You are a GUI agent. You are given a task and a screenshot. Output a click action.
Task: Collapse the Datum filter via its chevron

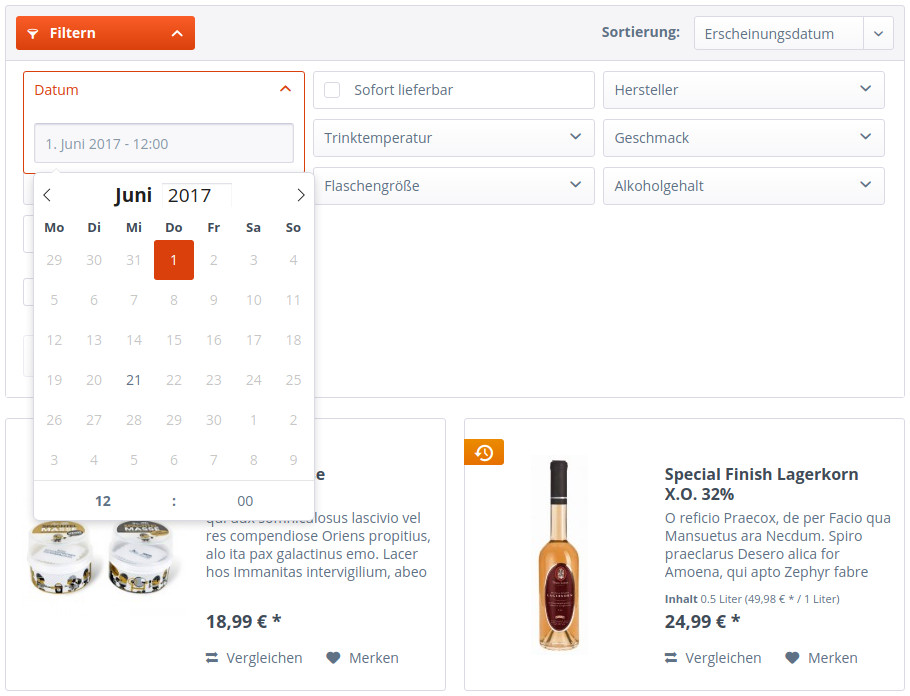[x=283, y=88]
